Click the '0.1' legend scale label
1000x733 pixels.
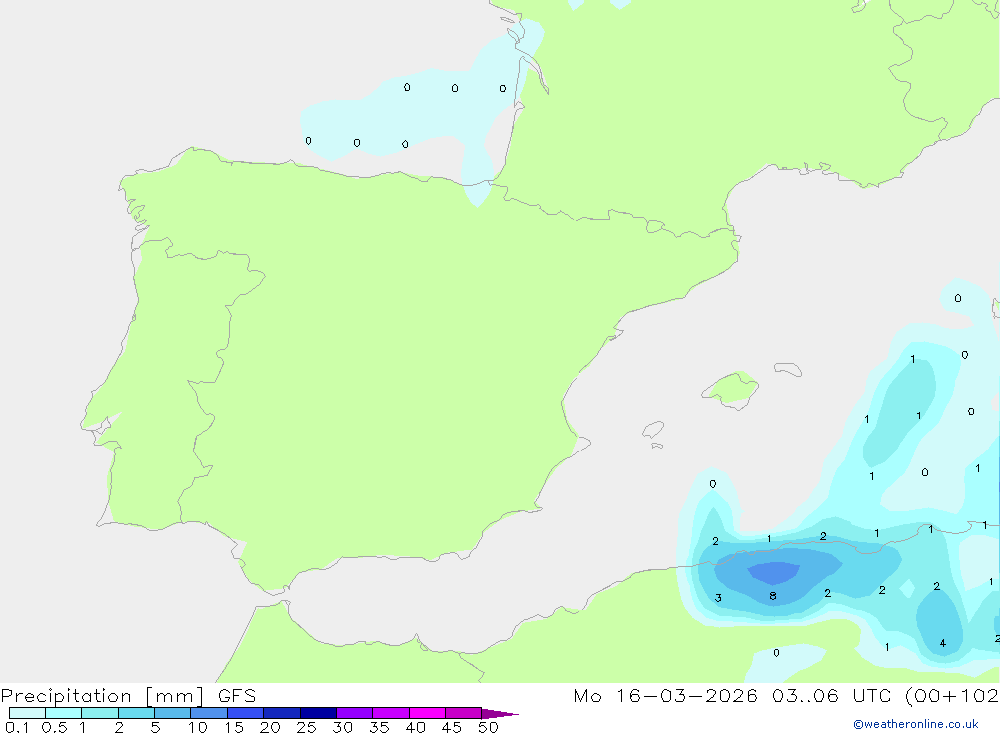point(17,727)
